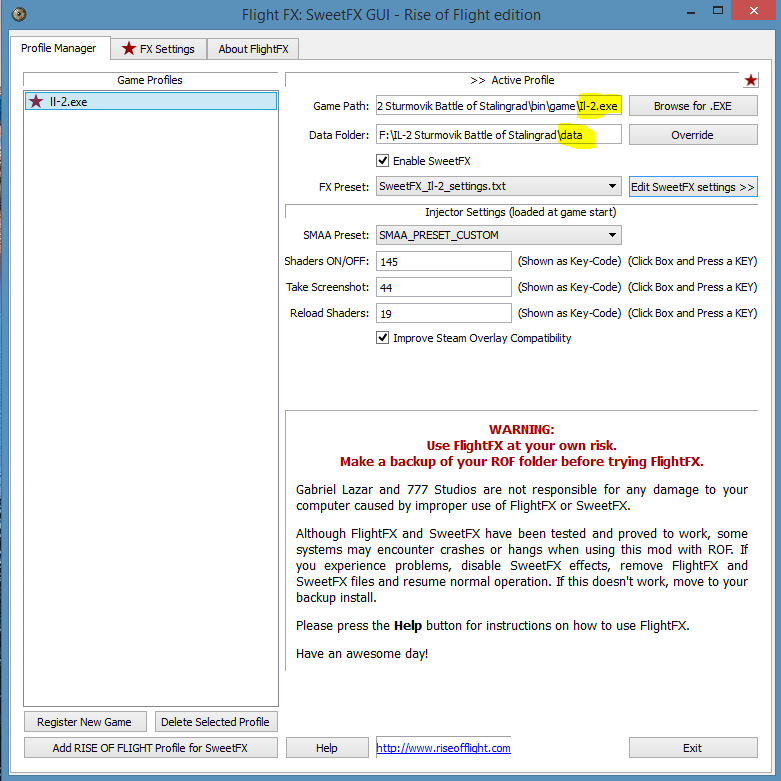This screenshot has height=781, width=781.
Task: Open the SMAA Preset dropdown
Action: (499, 235)
